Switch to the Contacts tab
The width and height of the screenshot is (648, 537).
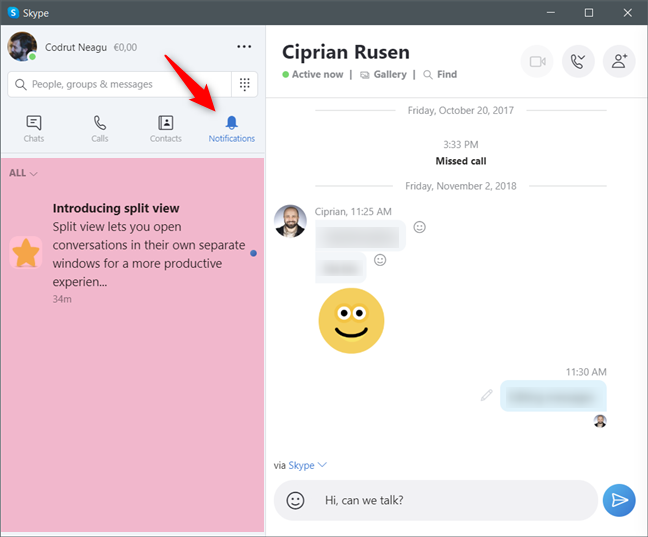tap(166, 129)
